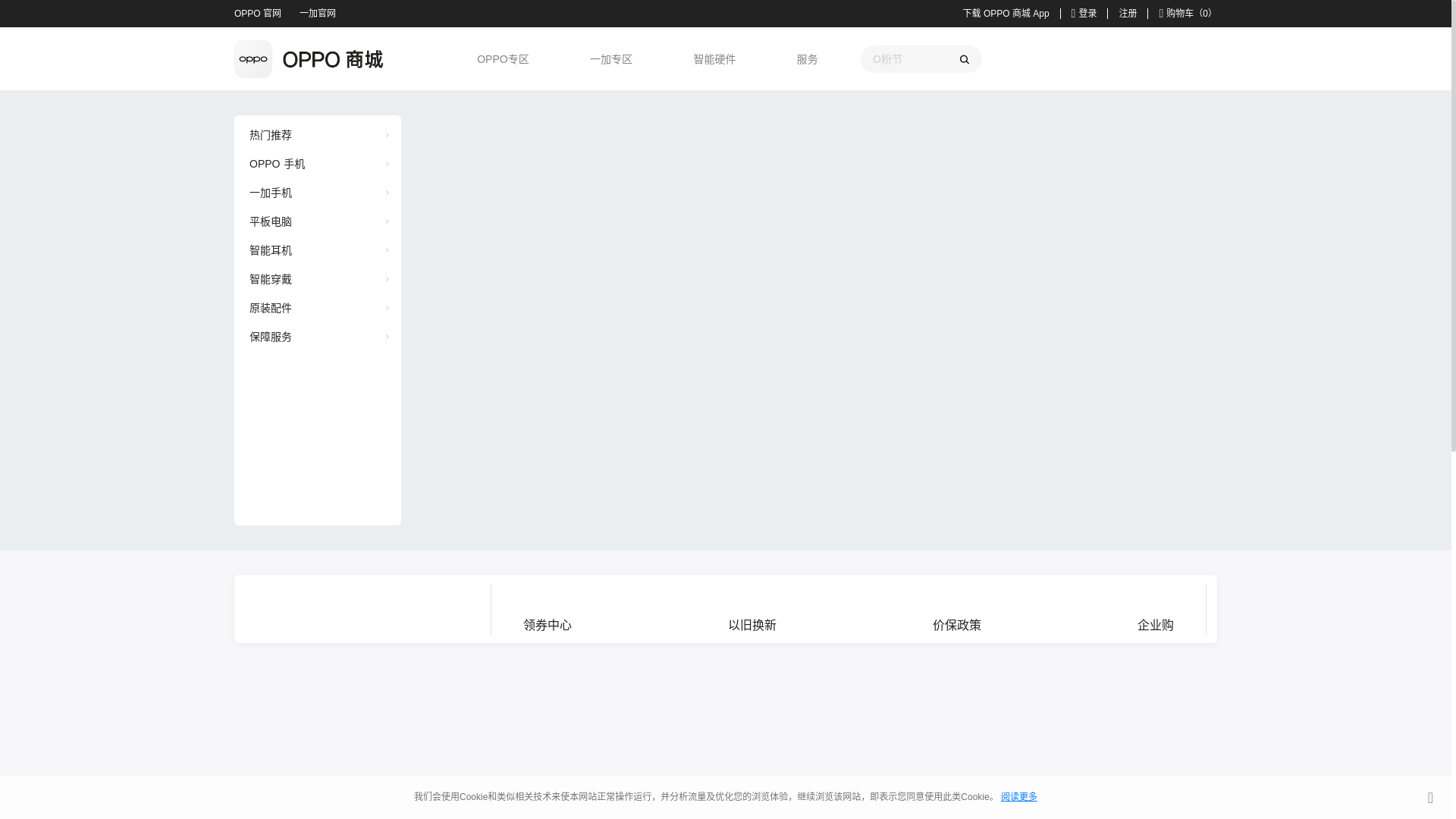Open 价保政策
1456x819 pixels.
pyautogui.click(x=957, y=625)
